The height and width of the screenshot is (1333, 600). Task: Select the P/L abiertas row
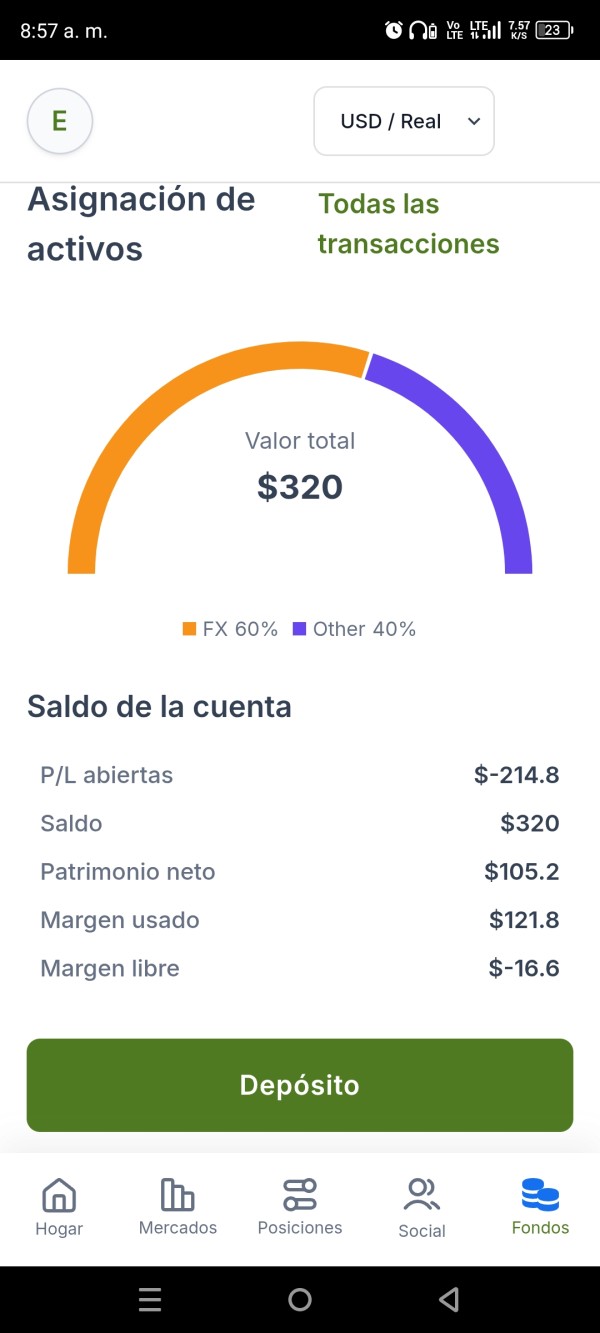pyautogui.click(x=299, y=775)
